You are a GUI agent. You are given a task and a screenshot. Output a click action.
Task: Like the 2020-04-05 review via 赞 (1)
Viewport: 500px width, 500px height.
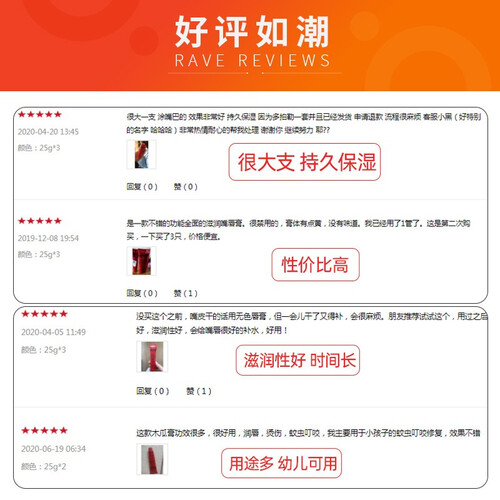[199, 391]
